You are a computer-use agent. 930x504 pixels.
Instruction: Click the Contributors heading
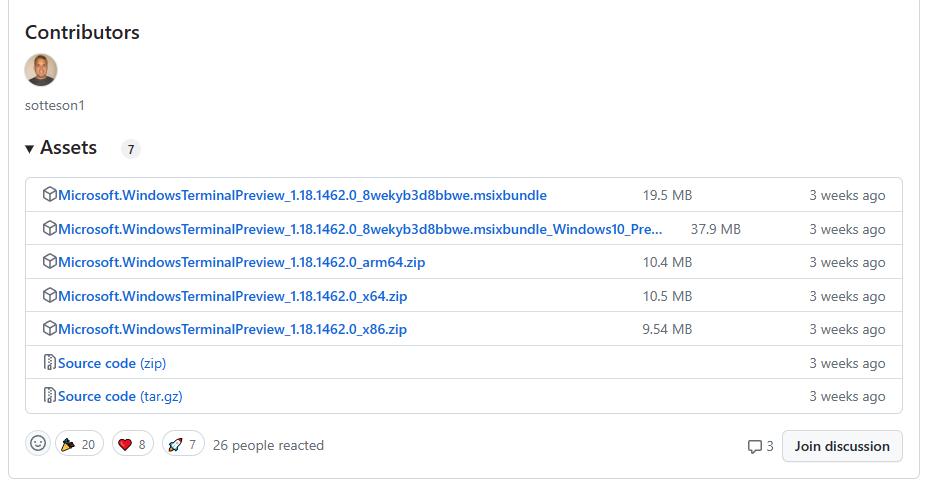[x=82, y=32]
